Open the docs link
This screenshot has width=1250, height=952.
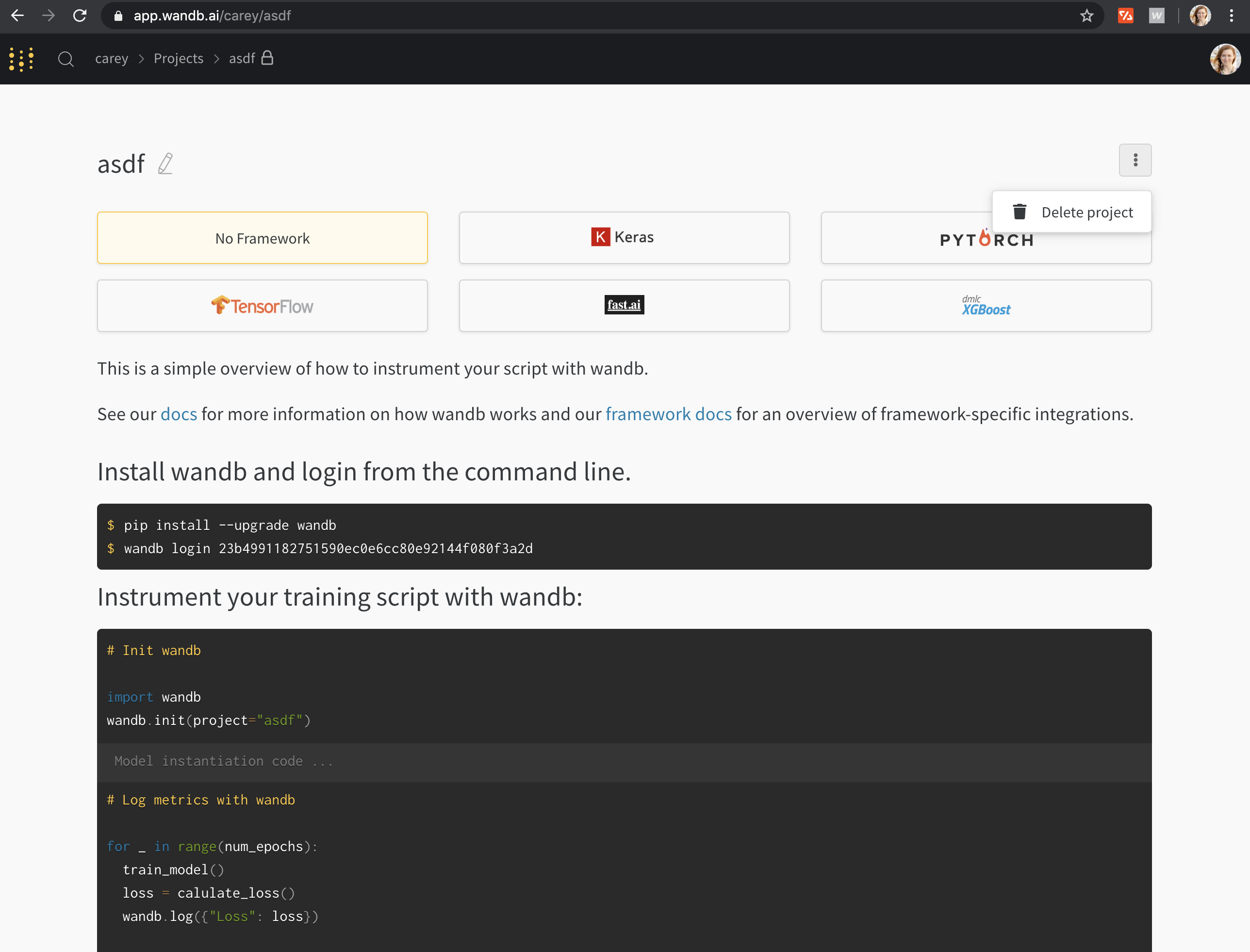click(x=178, y=414)
